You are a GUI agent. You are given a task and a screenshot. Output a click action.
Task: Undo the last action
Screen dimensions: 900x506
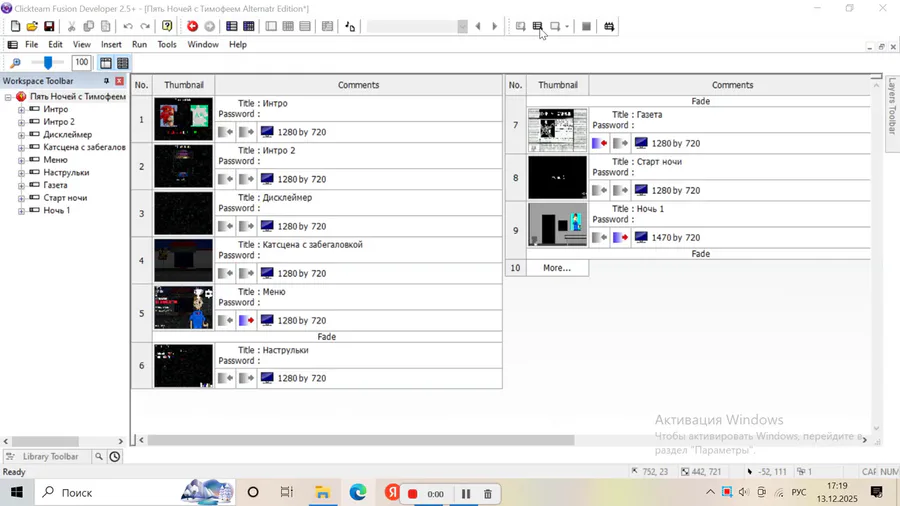point(128,26)
